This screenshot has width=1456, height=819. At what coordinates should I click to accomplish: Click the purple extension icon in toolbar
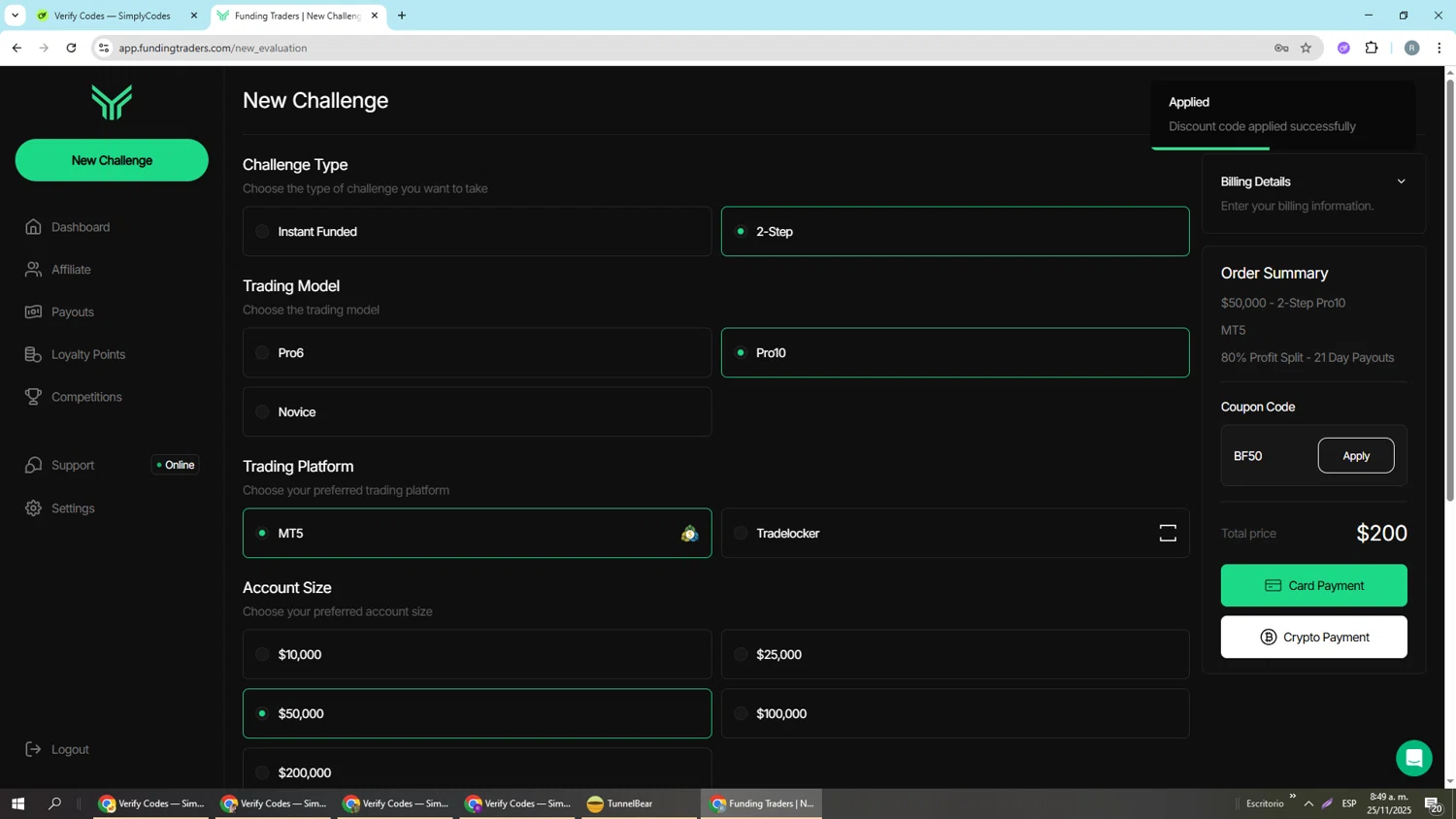(1343, 48)
